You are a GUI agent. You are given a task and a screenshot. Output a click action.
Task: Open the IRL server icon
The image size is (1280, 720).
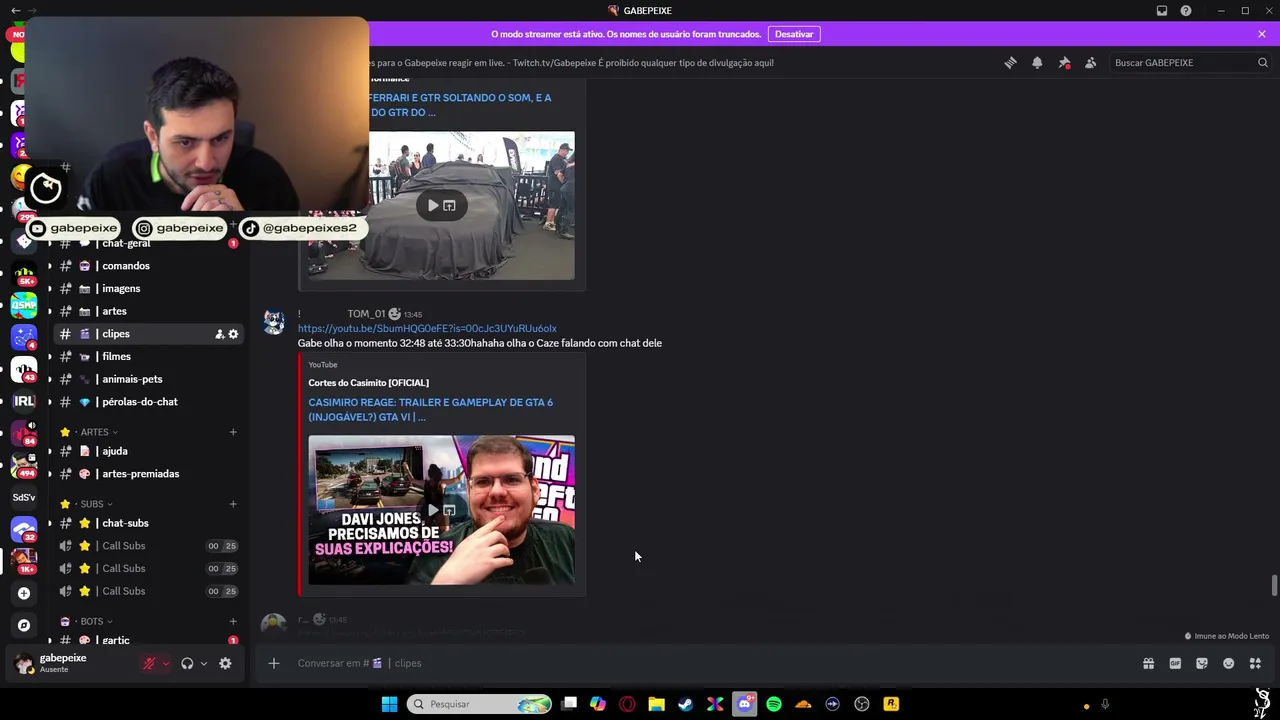coord(24,401)
